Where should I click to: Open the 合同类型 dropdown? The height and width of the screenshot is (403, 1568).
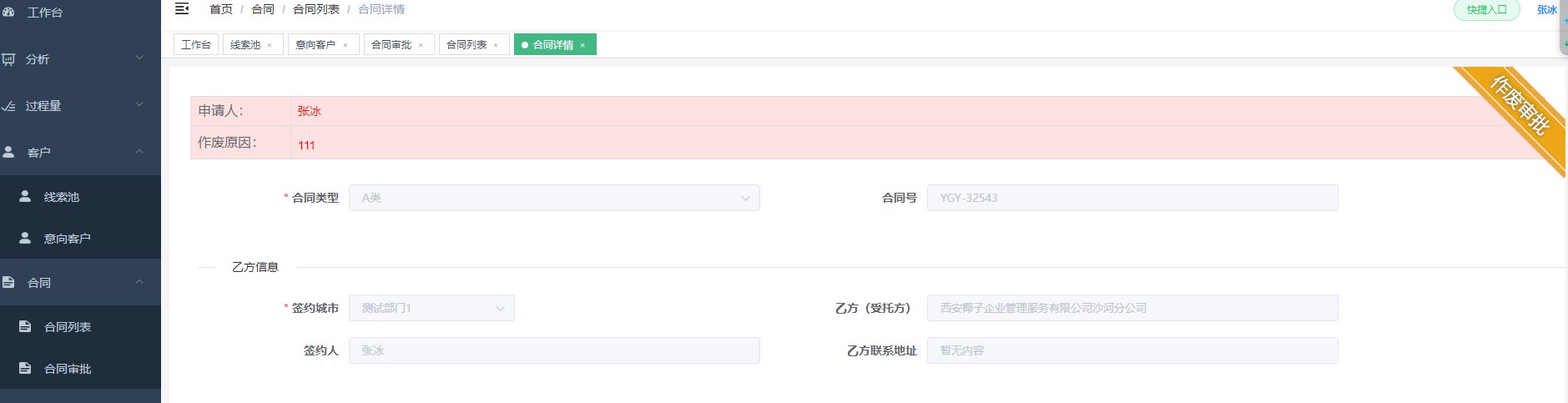pyautogui.click(x=554, y=198)
